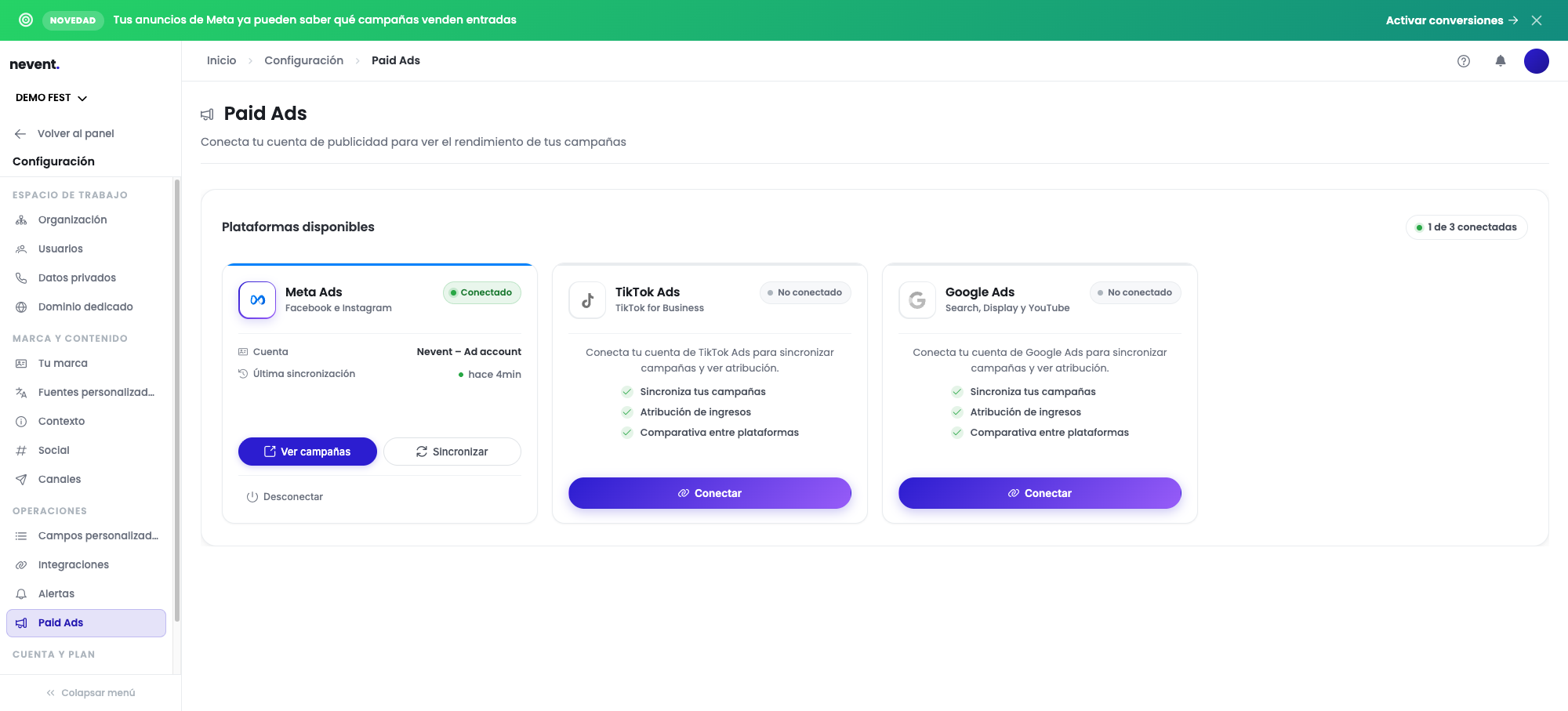Open Alertas sidebar item
This screenshot has height=711, width=1568.
click(x=86, y=594)
